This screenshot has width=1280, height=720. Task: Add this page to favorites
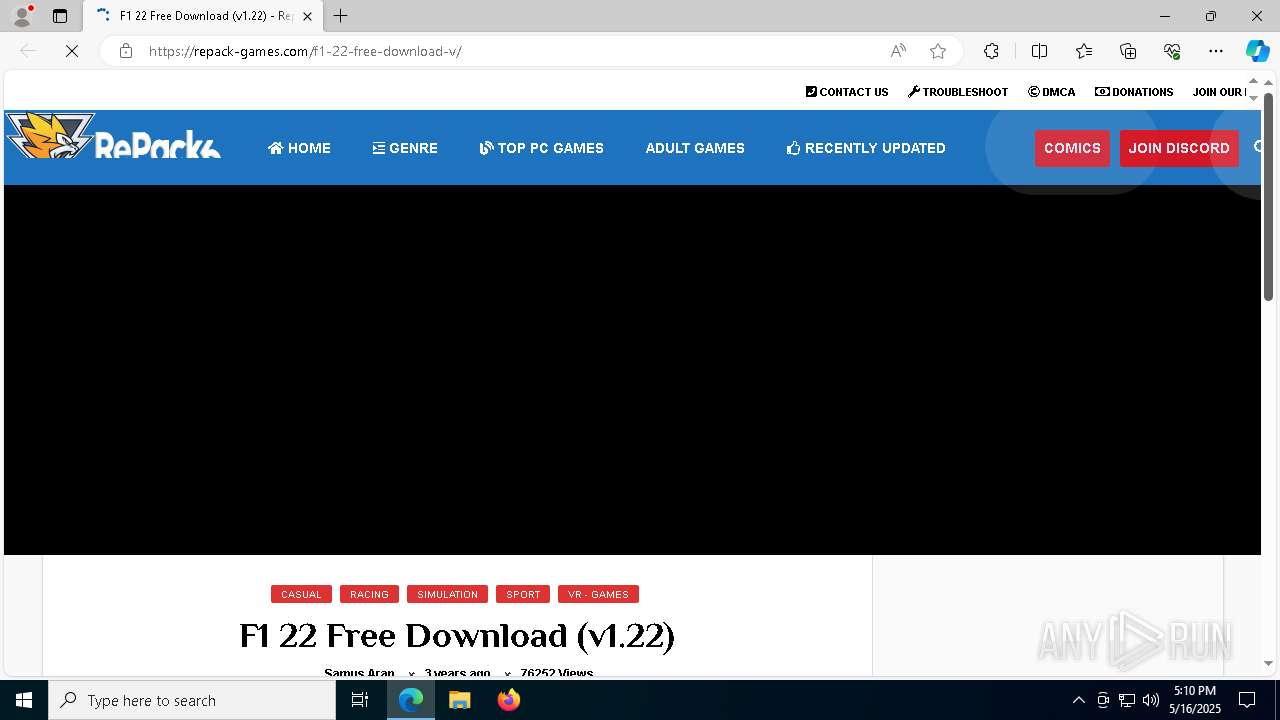[x=938, y=51]
